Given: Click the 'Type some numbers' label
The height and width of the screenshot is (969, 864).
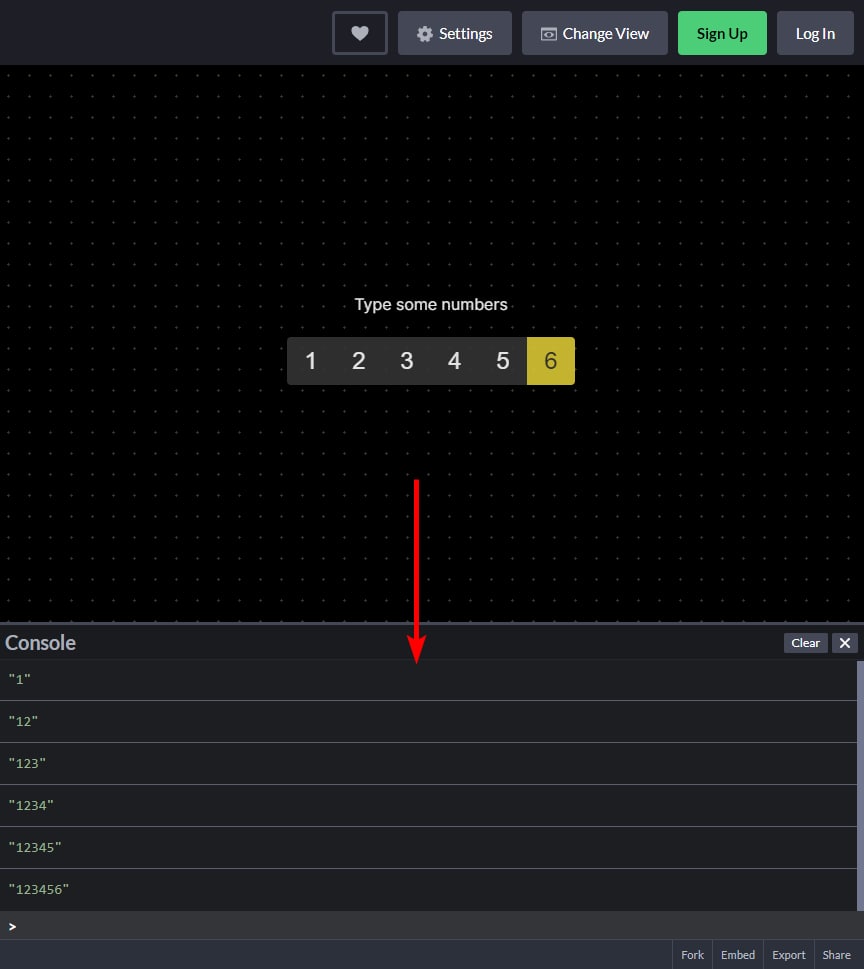Looking at the screenshot, I should (x=431, y=305).
